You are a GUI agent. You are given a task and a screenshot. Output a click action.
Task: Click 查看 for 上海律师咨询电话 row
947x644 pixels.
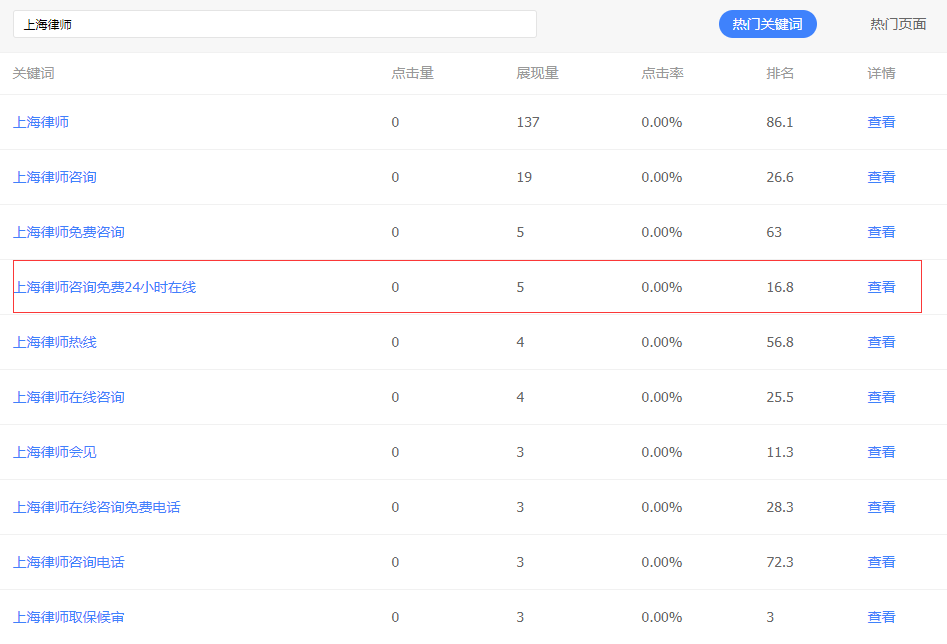pos(881,562)
